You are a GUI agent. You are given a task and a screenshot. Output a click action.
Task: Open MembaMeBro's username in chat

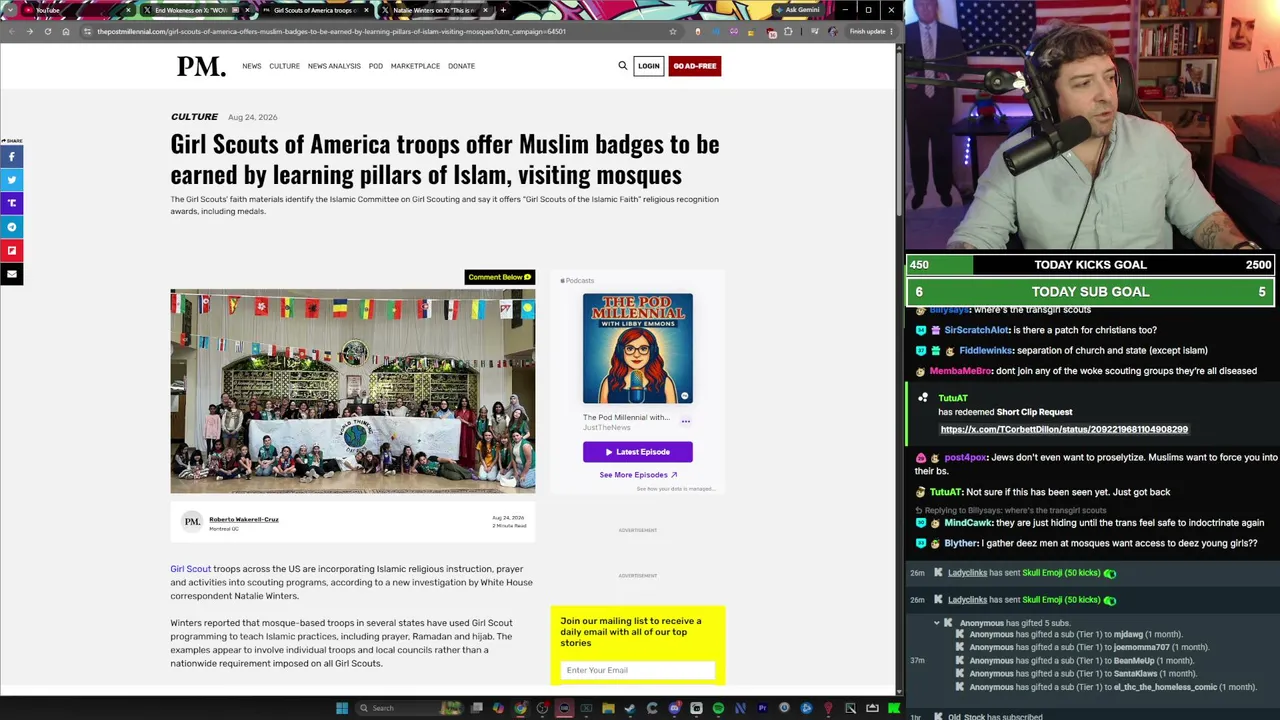[961, 371]
